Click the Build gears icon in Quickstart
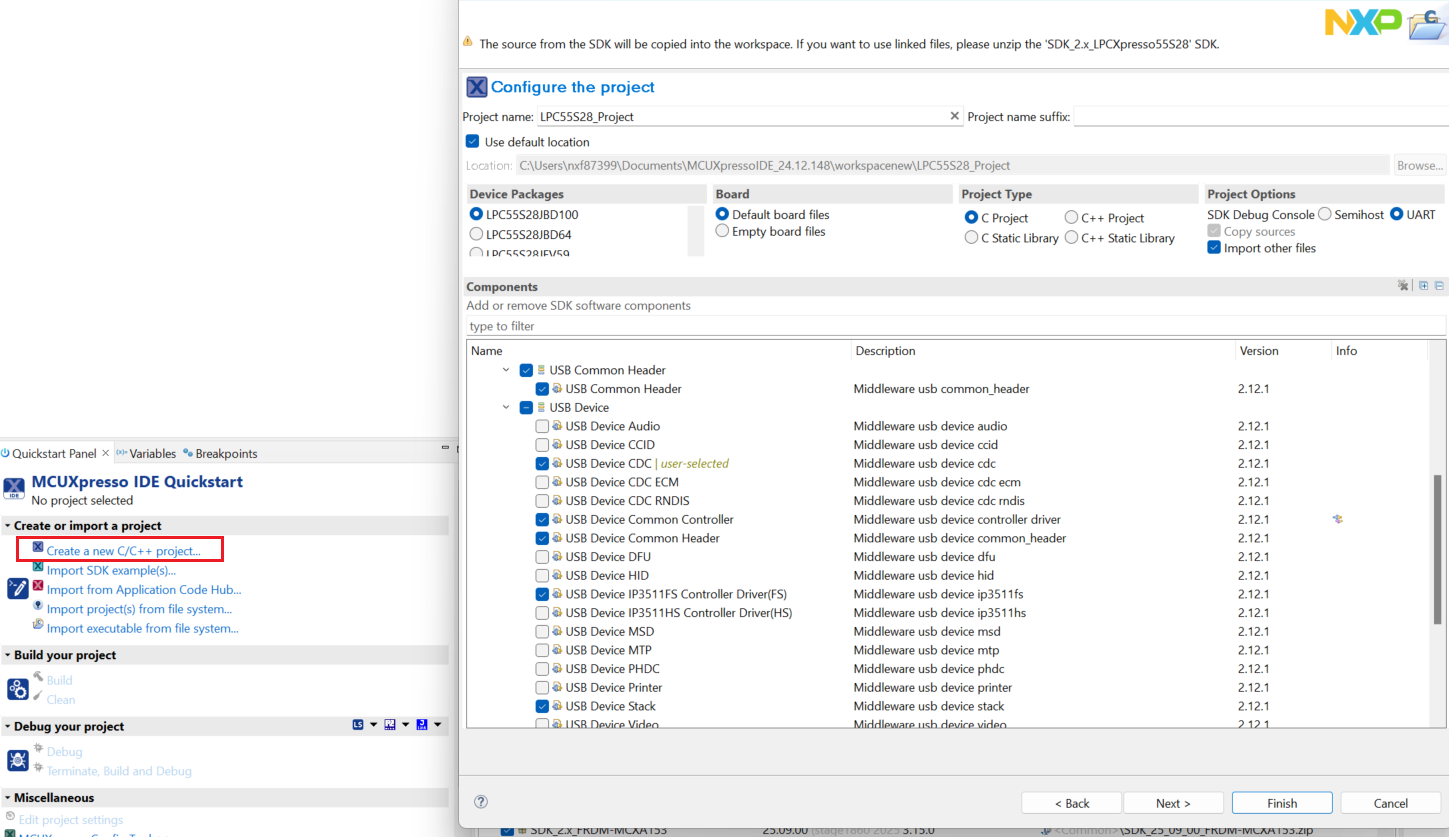Viewport: 1449px width, 837px height. 17,689
